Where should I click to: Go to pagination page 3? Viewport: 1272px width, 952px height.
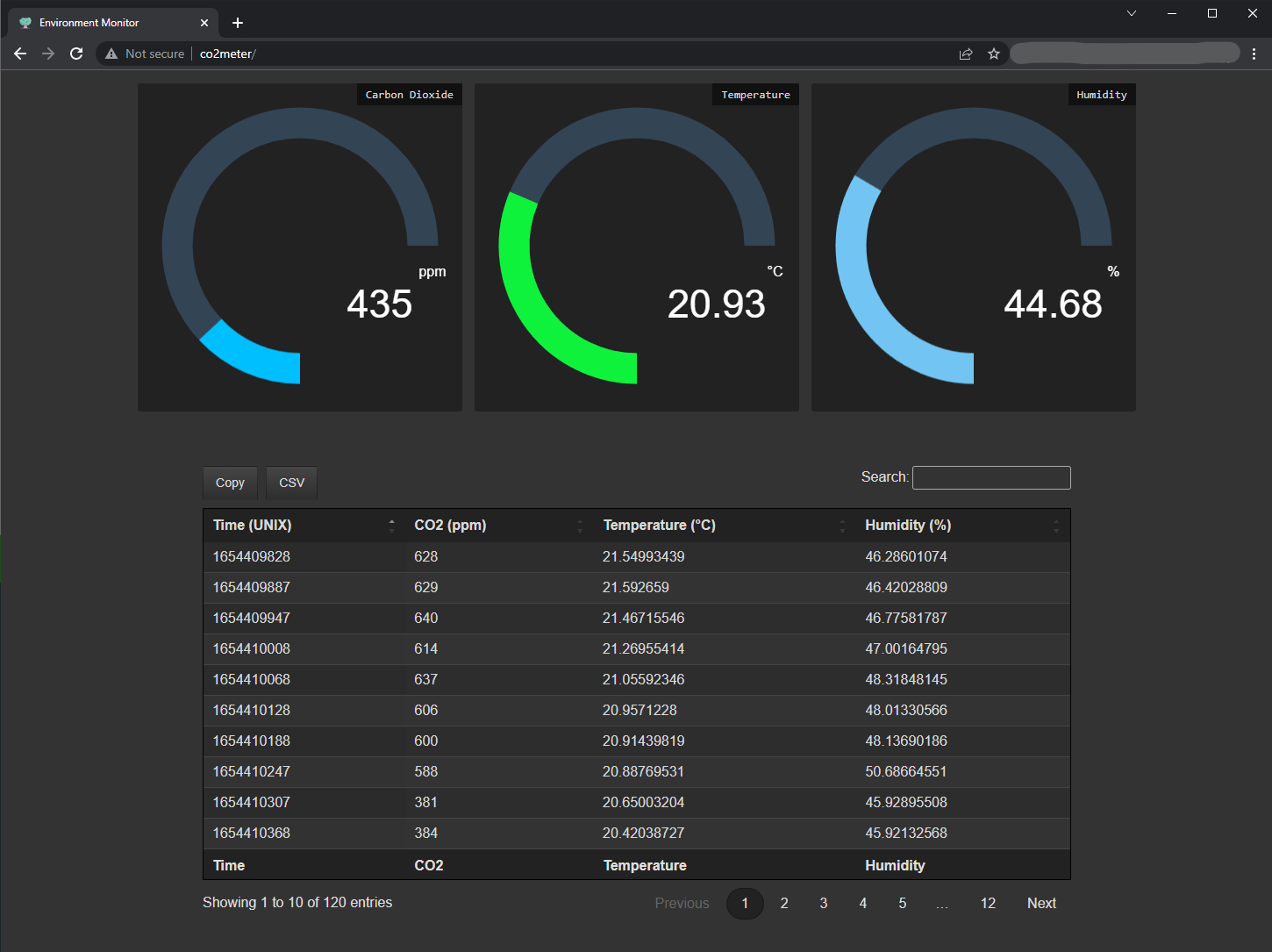[824, 903]
